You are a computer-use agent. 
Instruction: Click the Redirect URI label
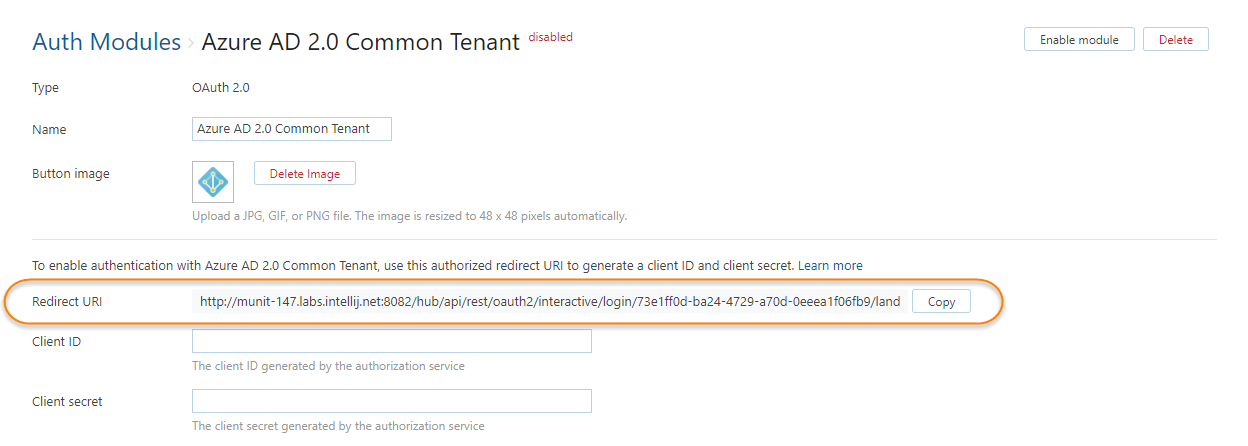coord(68,302)
